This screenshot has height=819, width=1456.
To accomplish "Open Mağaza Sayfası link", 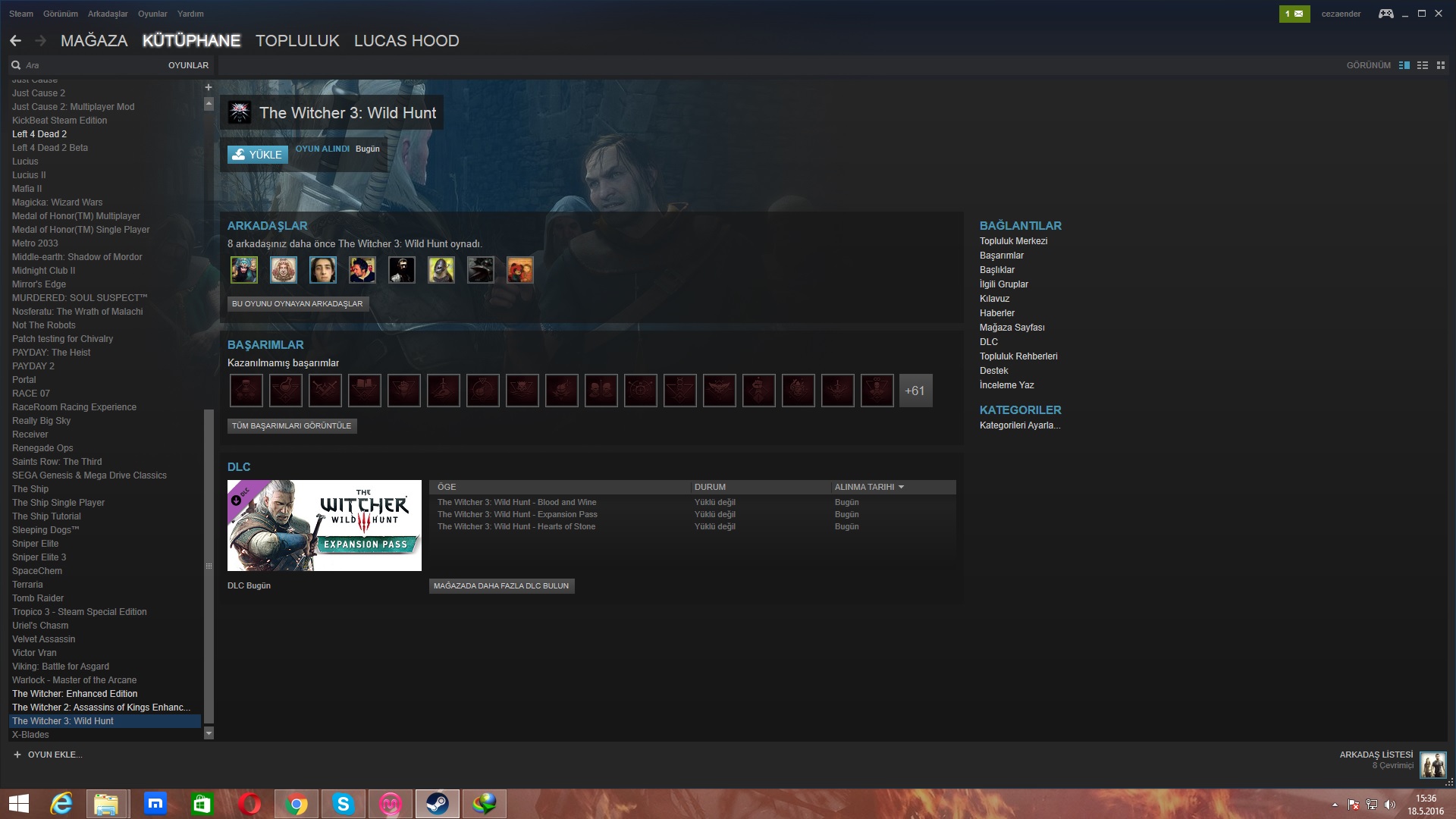I will 1012,328.
